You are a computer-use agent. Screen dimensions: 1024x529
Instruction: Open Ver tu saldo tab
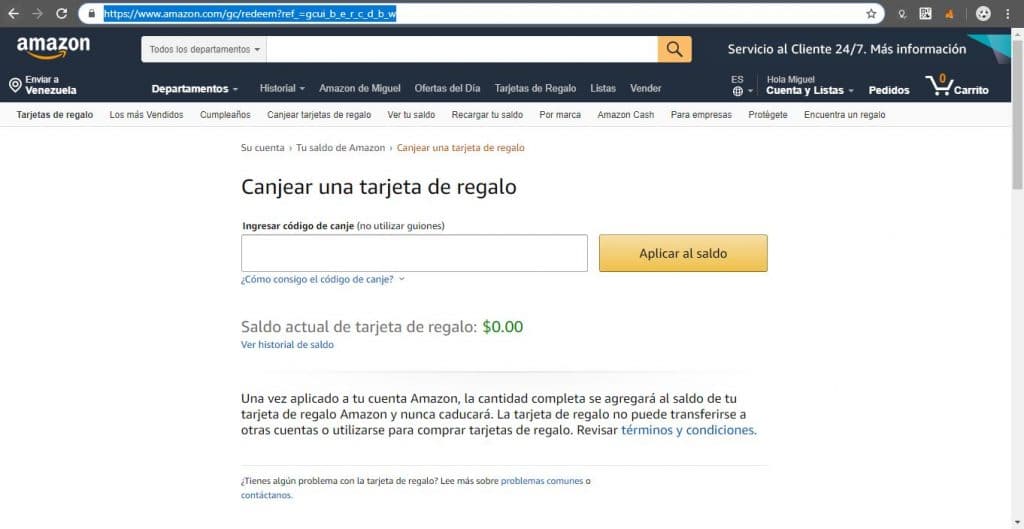tap(411, 115)
